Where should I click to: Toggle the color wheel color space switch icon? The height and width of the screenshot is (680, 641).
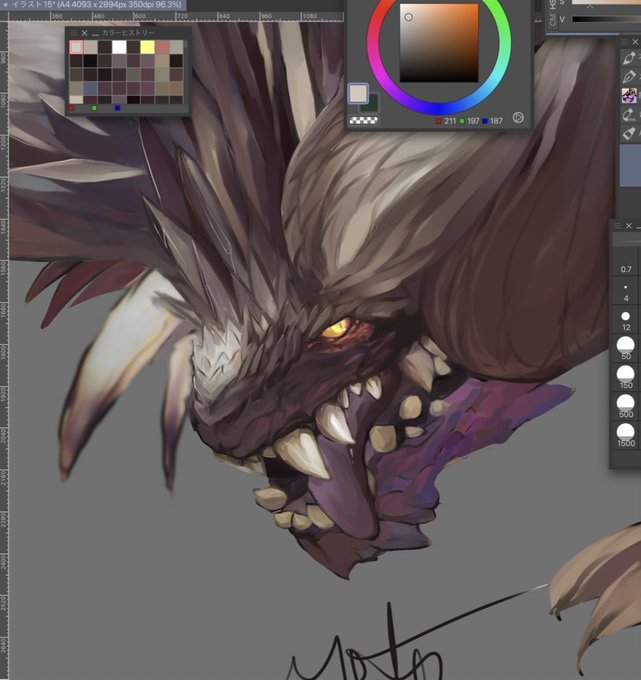(518, 118)
